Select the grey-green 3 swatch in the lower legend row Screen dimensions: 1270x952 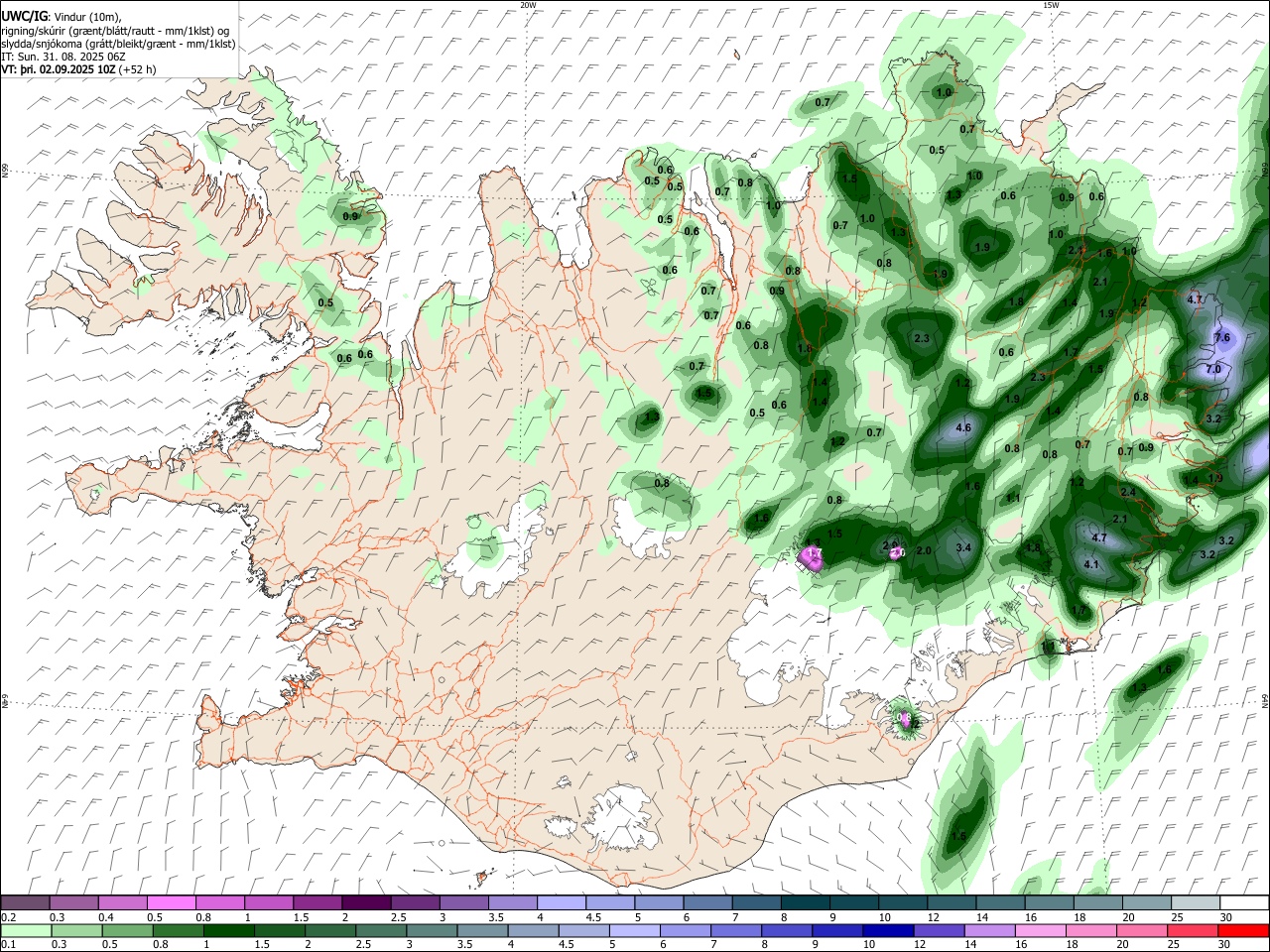[432, 930]
